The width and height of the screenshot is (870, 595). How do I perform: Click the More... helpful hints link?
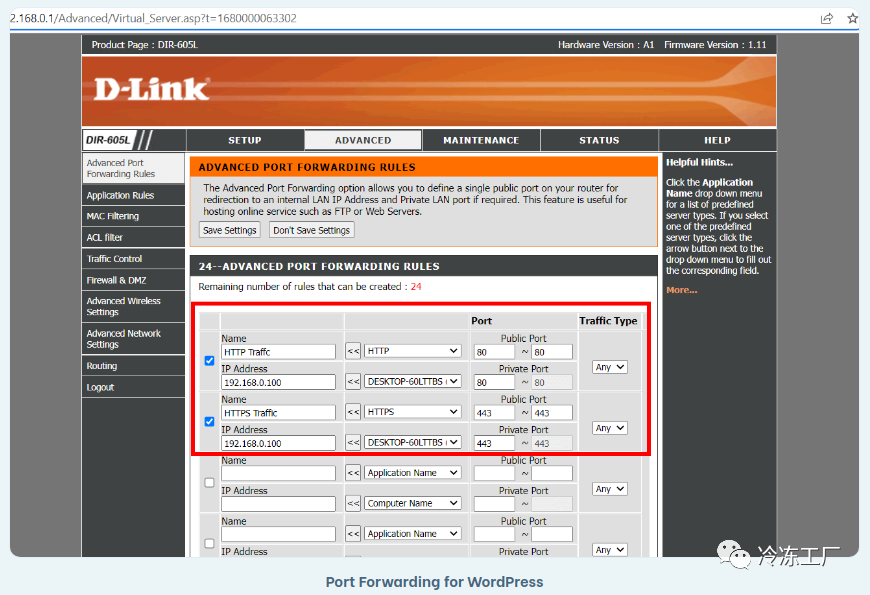coord(681,290)
